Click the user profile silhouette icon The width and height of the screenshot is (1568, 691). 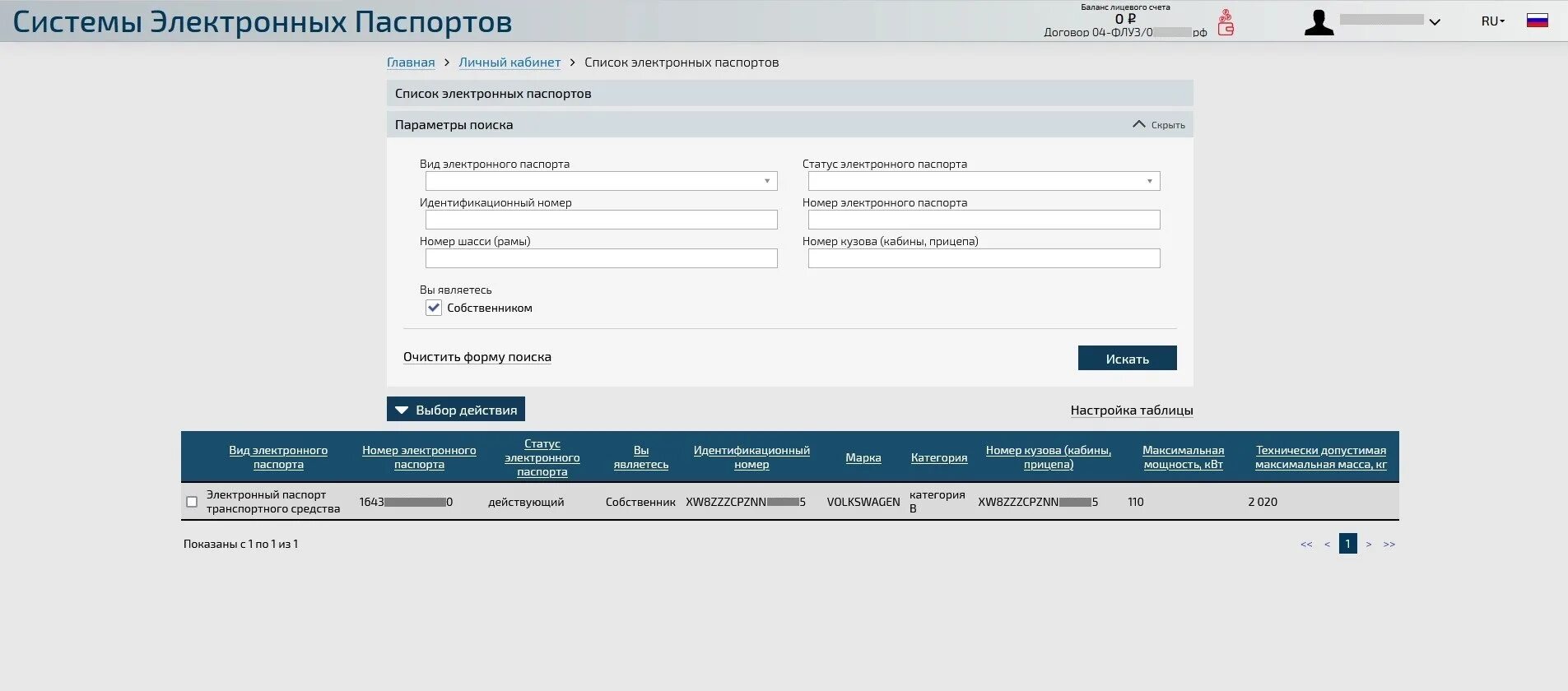[1319, 22]
